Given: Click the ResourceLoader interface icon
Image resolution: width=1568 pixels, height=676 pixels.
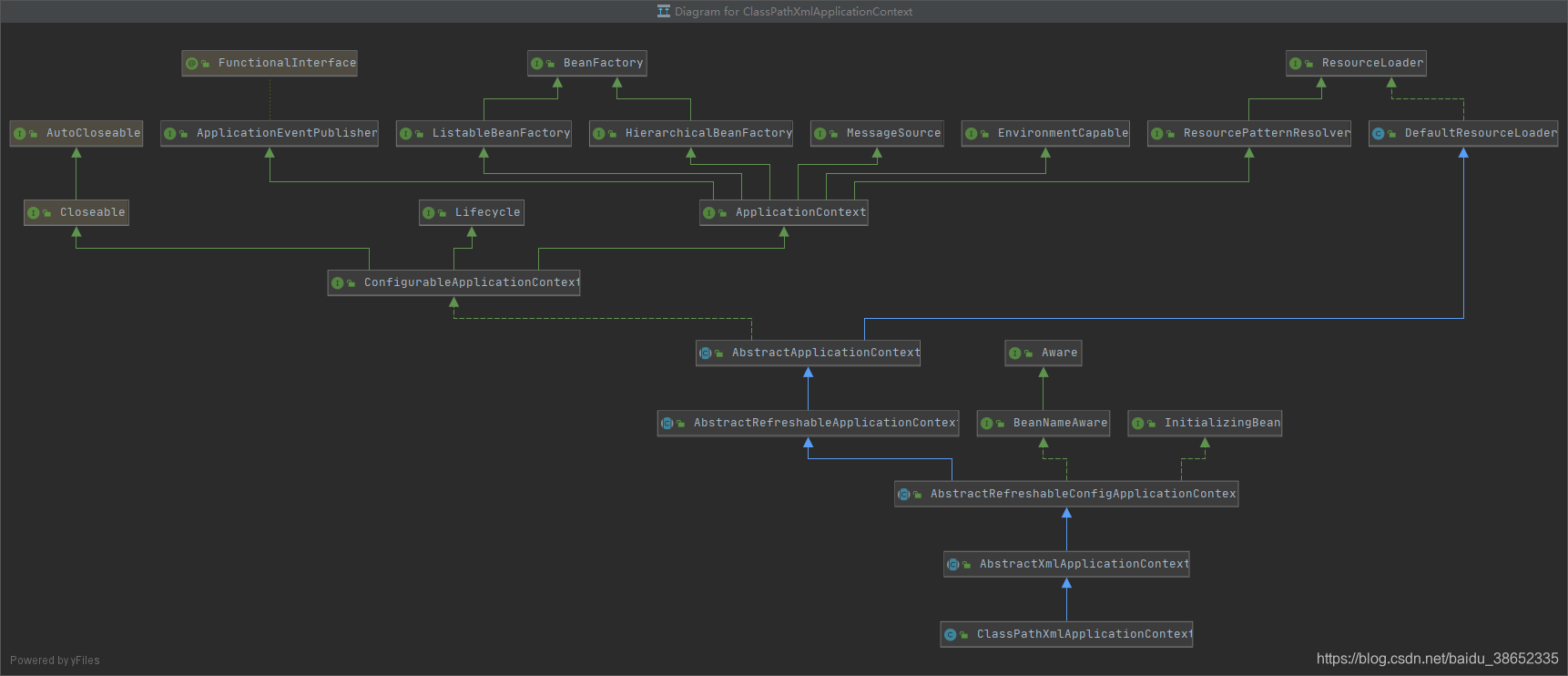Looking at the screenshot, I should click(1296, 64).
